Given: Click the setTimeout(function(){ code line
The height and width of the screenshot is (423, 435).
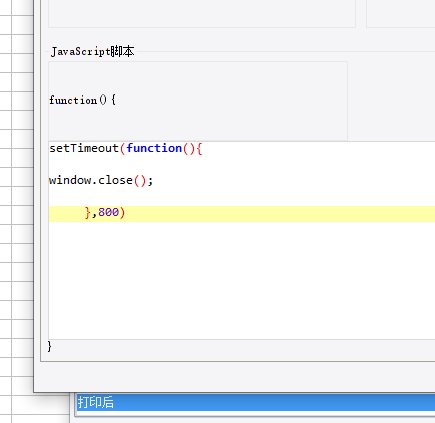Looking at the screenshot, I should tap(126, 148).
